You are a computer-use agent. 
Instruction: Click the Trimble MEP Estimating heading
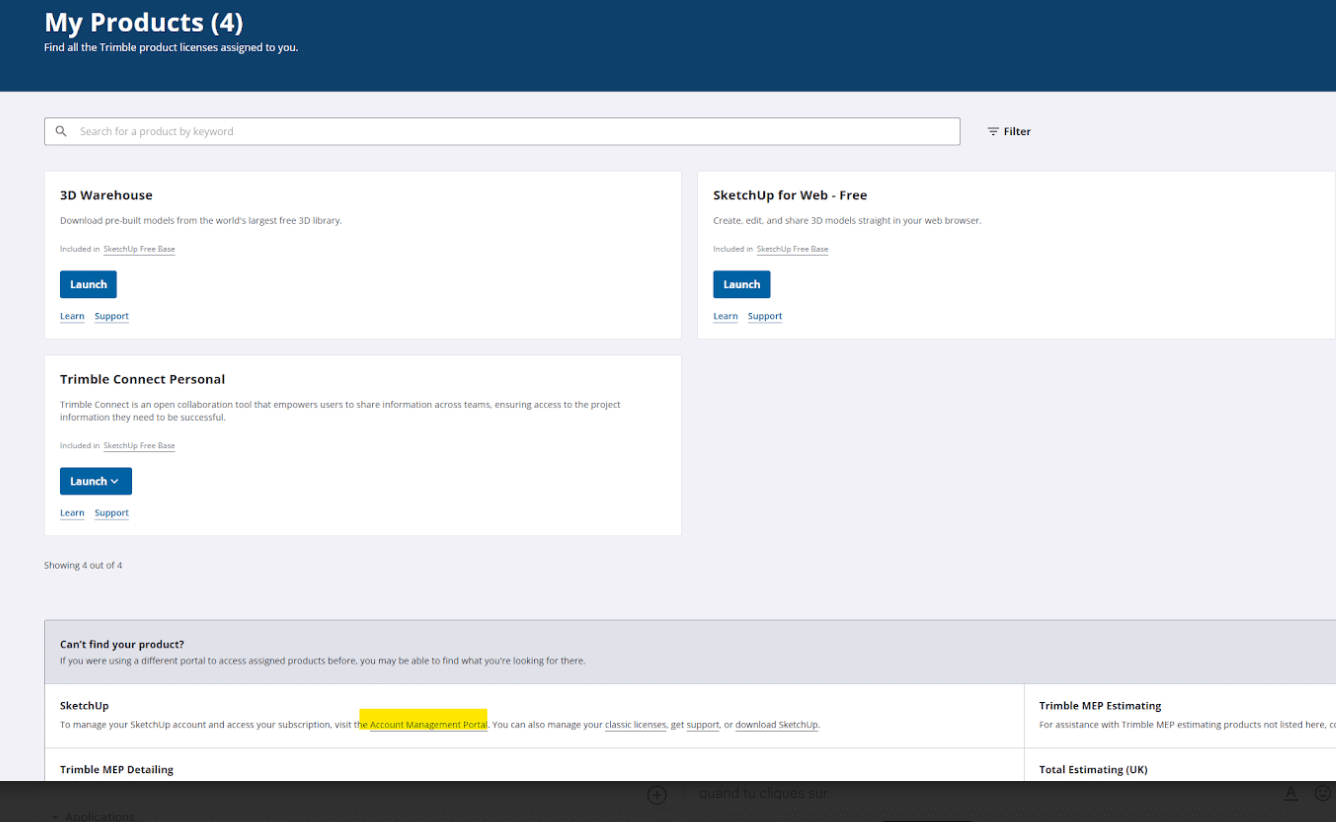tap(1100, 706)
